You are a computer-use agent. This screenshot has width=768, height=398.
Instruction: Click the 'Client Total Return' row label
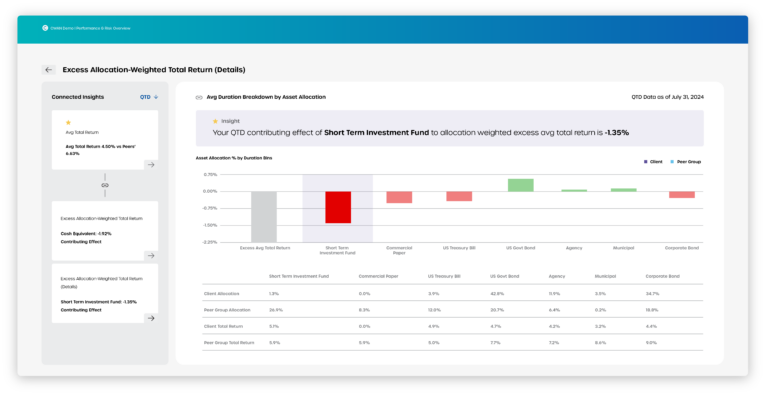223,326
